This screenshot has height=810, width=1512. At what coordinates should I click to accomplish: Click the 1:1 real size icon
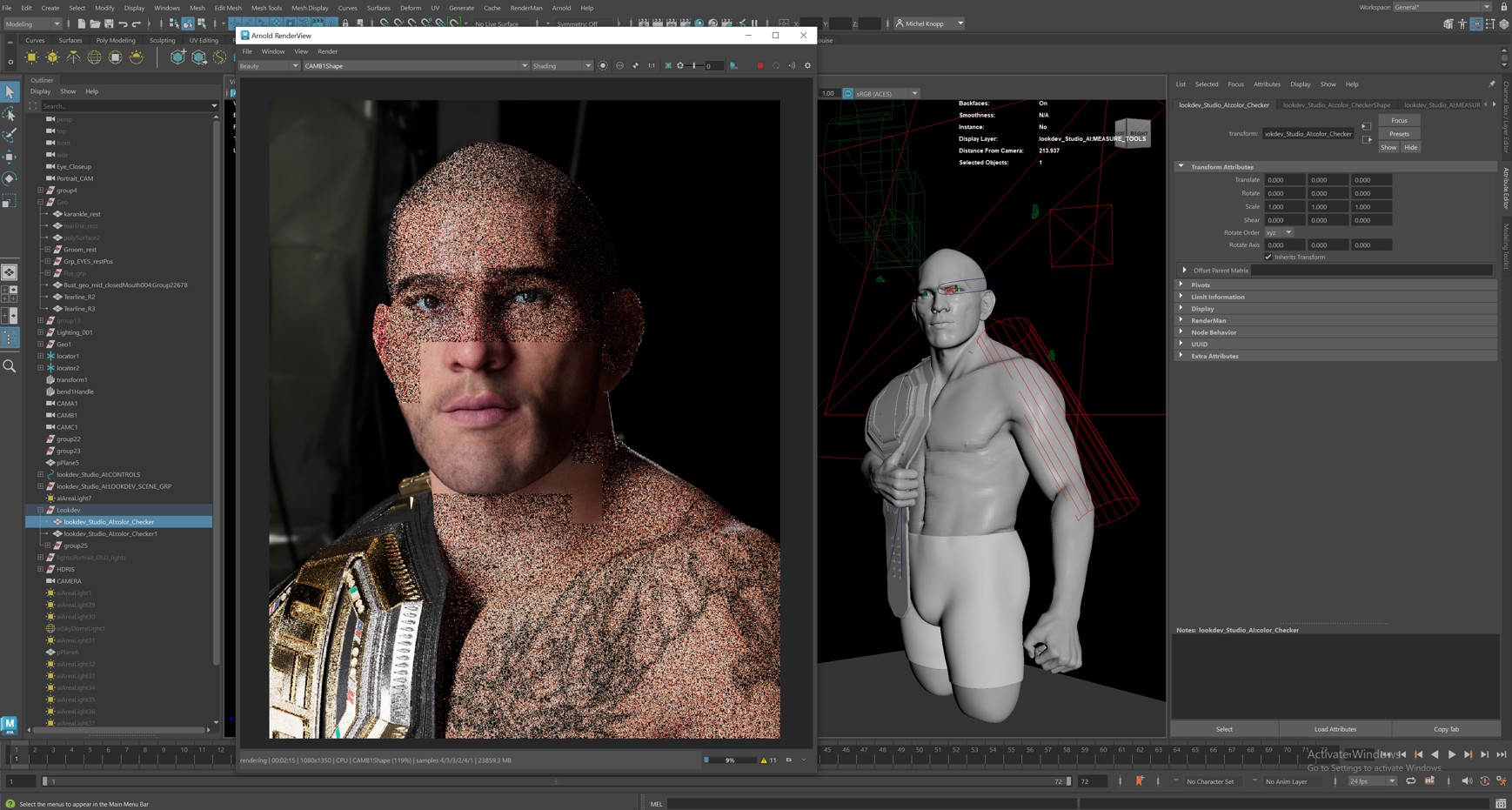[x=651, y=66]
